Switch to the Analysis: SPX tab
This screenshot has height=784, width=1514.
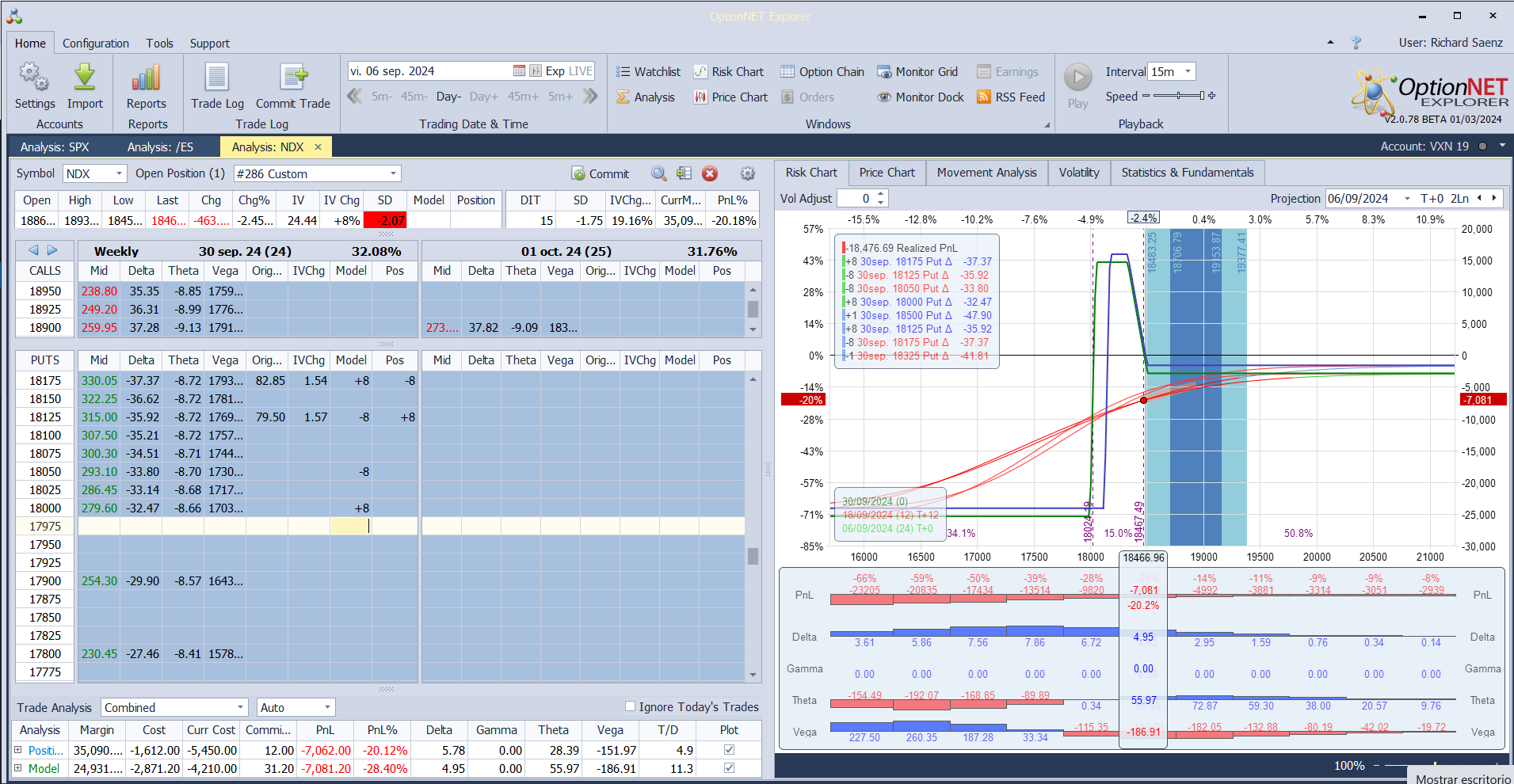point(55,147)
